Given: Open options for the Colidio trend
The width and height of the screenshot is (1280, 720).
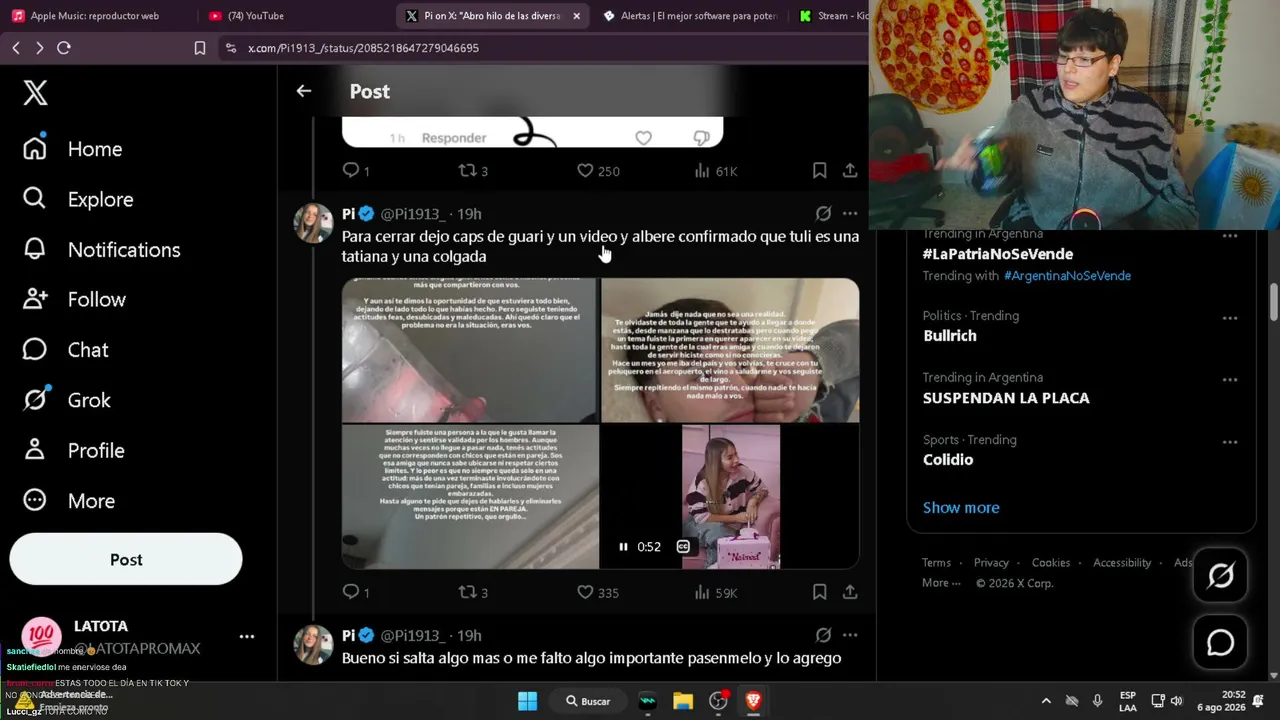Looking at the screenshot, I should click(x=1230, y=442).
